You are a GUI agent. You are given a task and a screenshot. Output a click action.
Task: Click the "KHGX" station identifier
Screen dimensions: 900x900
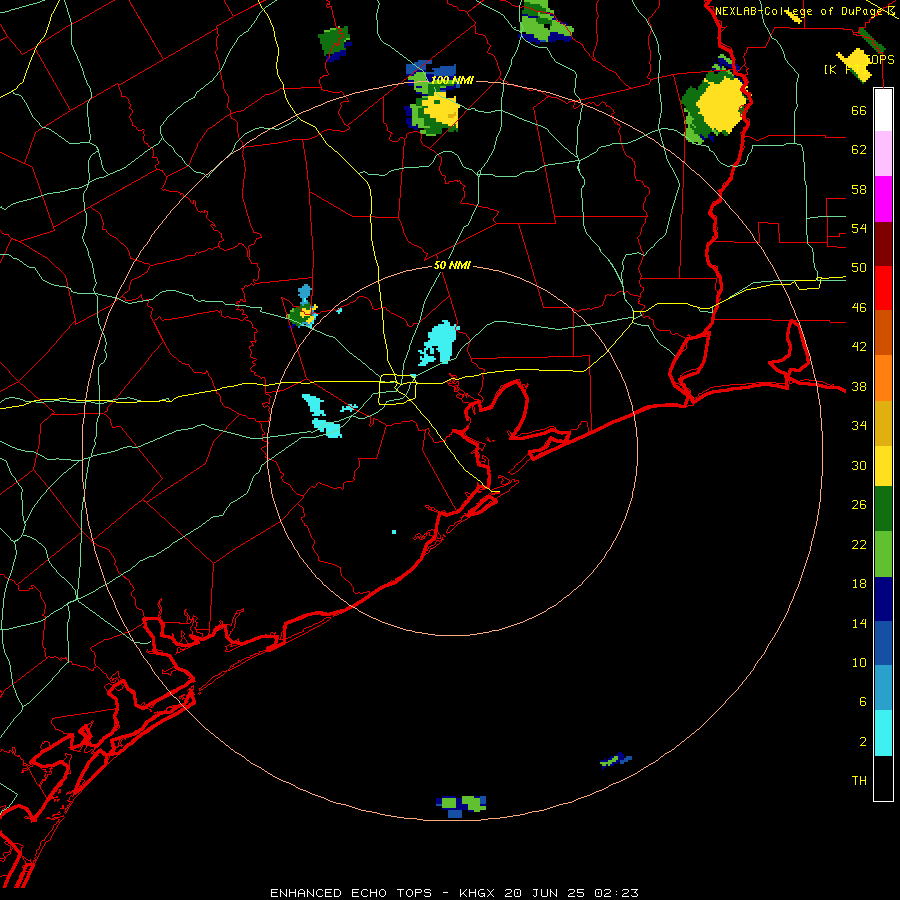point(476,893)
